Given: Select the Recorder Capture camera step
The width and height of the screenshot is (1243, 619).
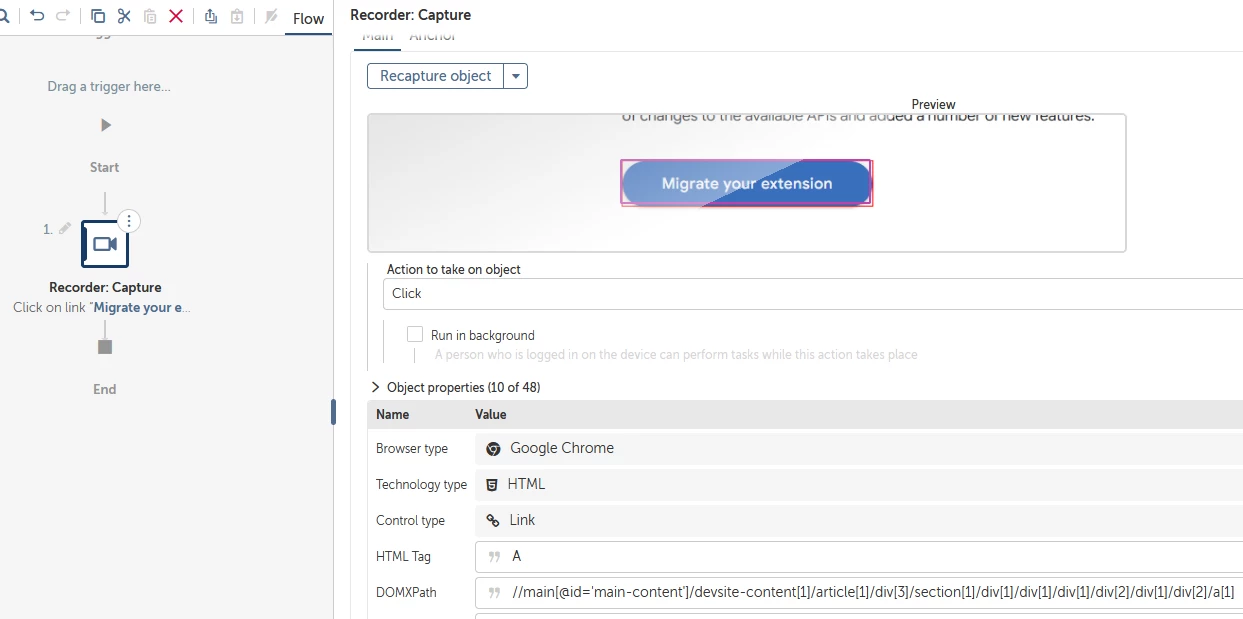Looking at the screenshot, I should (105, 244).
